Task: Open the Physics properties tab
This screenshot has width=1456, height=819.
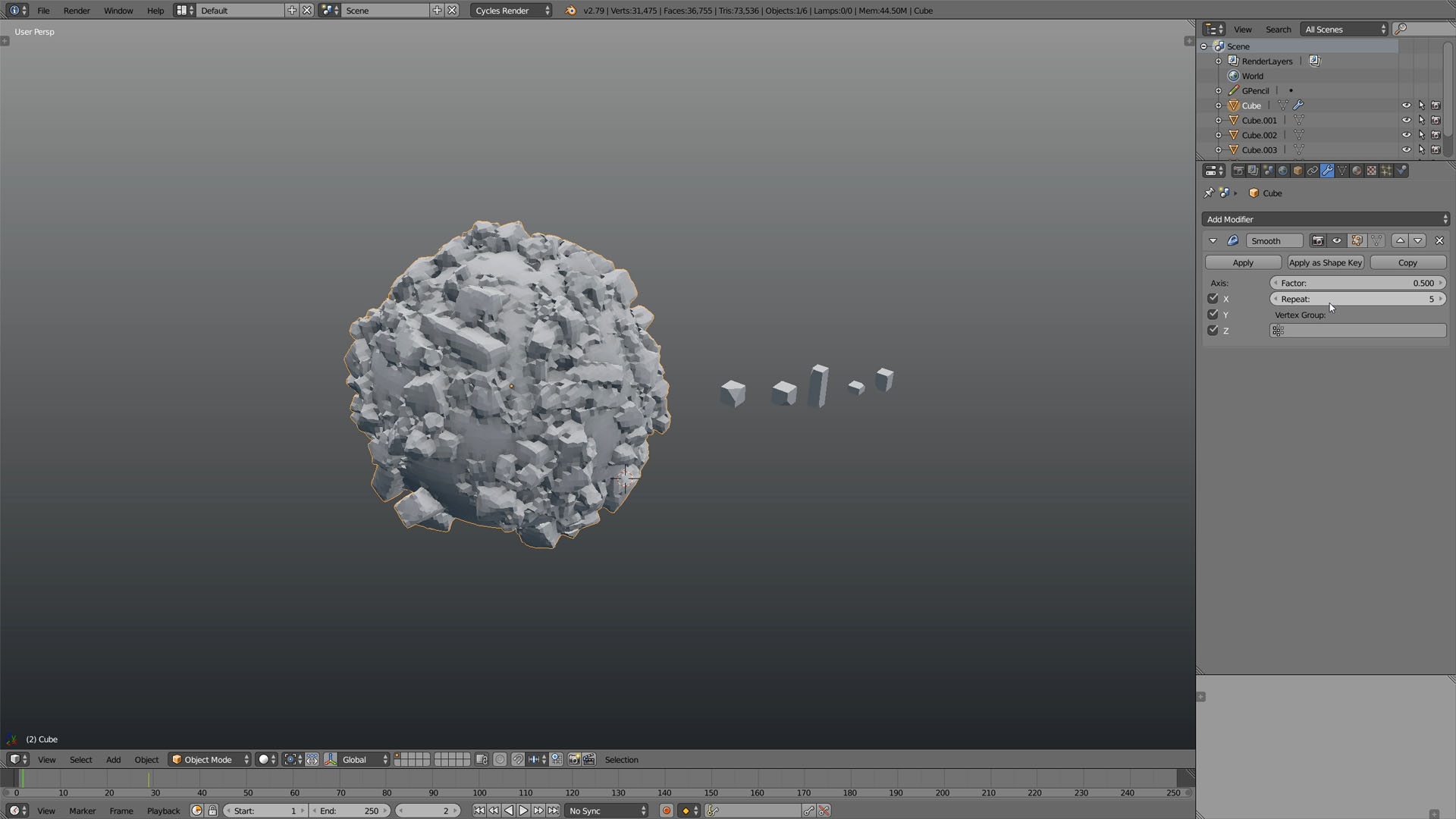Action: (1401, 171)
